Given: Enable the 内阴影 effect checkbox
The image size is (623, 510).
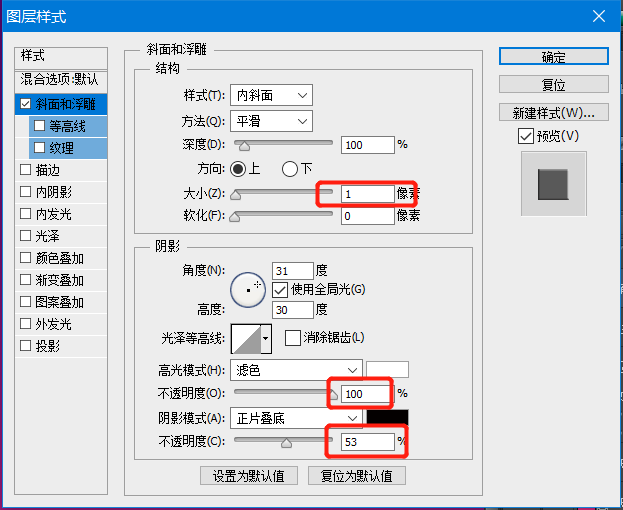Looking at the screenshot, I should (25, 192).
